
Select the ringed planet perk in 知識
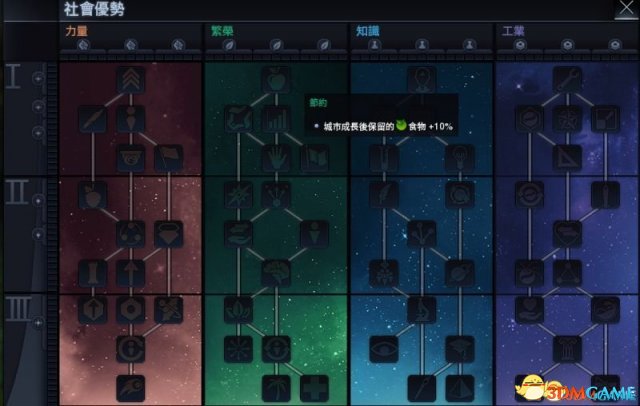(x=460, y=273)
